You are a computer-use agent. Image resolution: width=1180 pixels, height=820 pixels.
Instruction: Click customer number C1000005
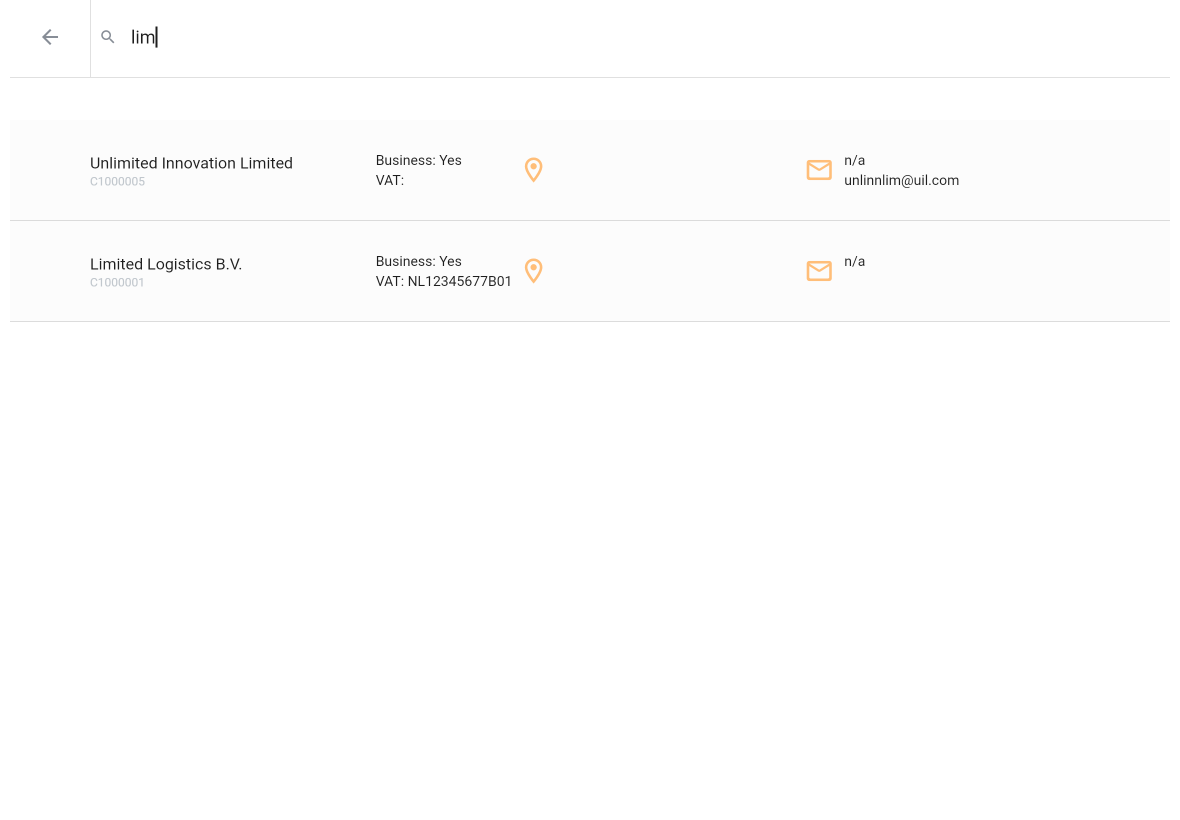(x=117, y=182)
